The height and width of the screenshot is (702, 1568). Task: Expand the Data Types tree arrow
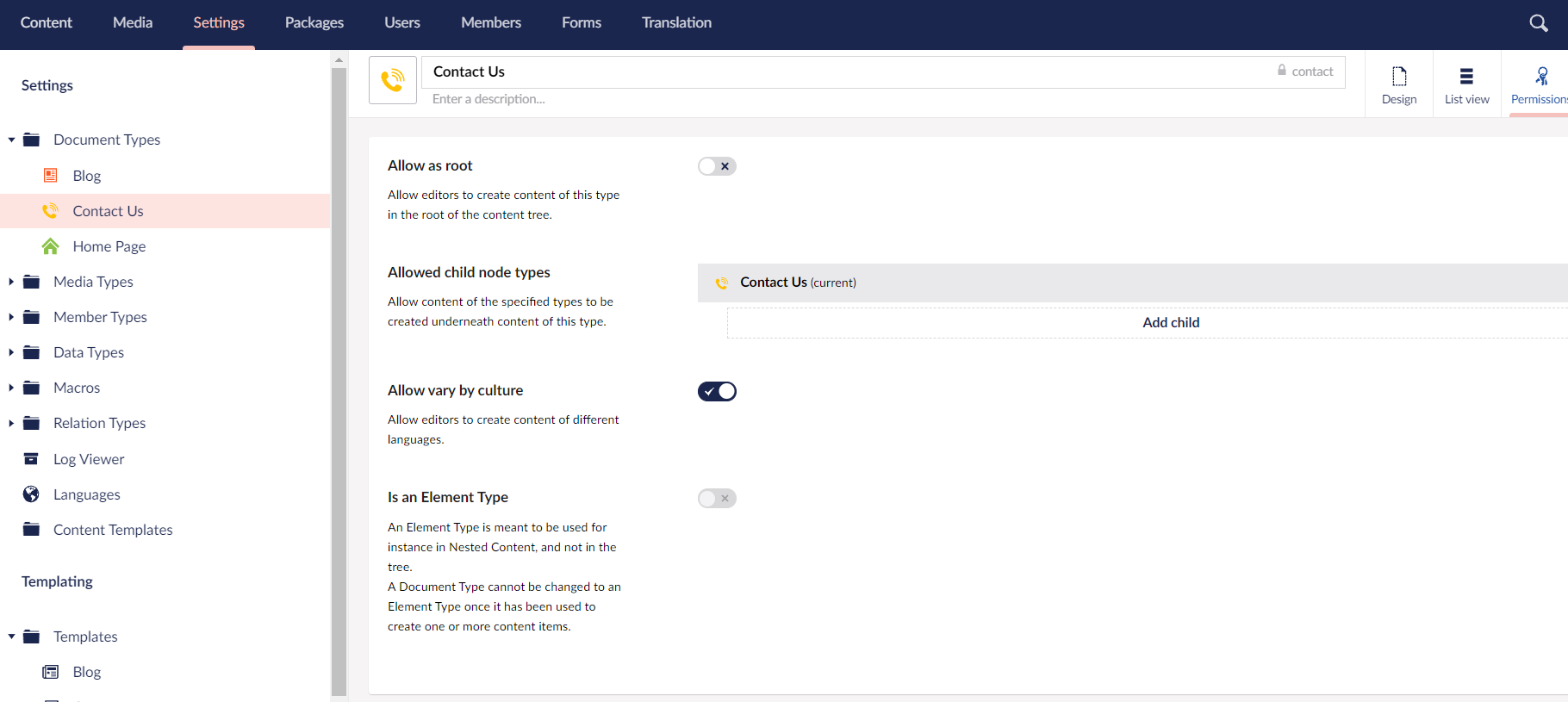[x=11, y=352]
